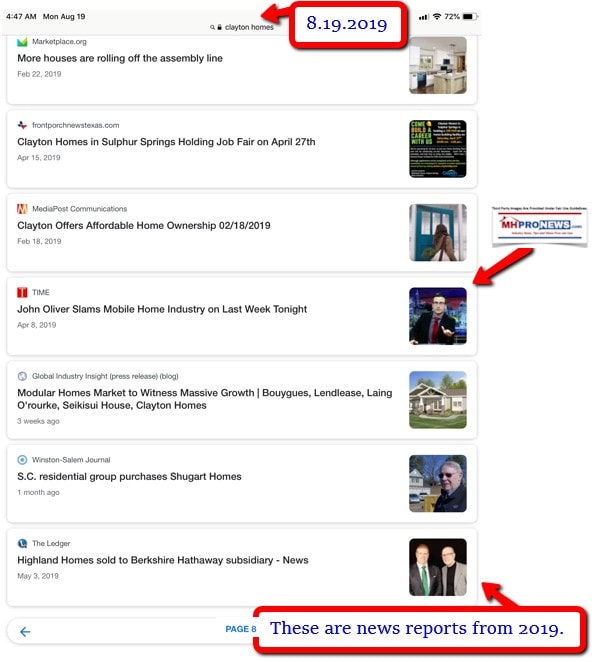
Task: Tap the back arrow pagination icon
Action: click(25, 632)
